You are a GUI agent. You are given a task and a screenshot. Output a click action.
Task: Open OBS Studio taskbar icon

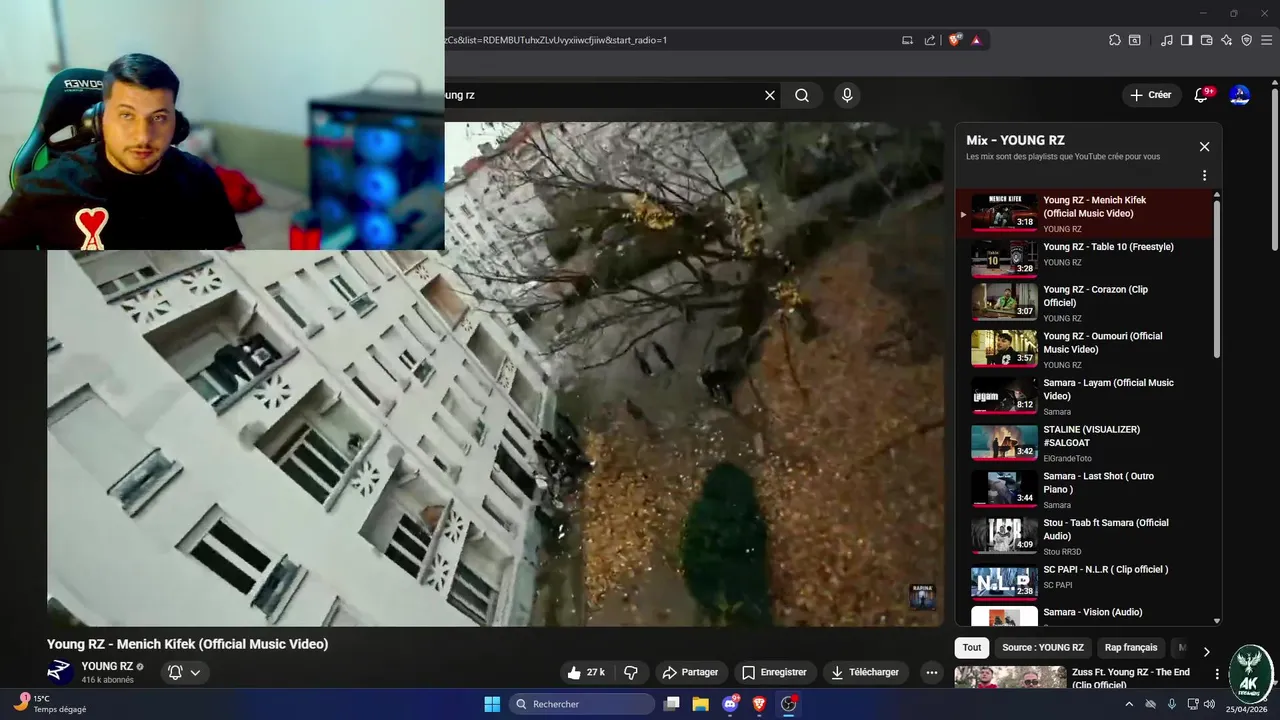pos(788,704)
